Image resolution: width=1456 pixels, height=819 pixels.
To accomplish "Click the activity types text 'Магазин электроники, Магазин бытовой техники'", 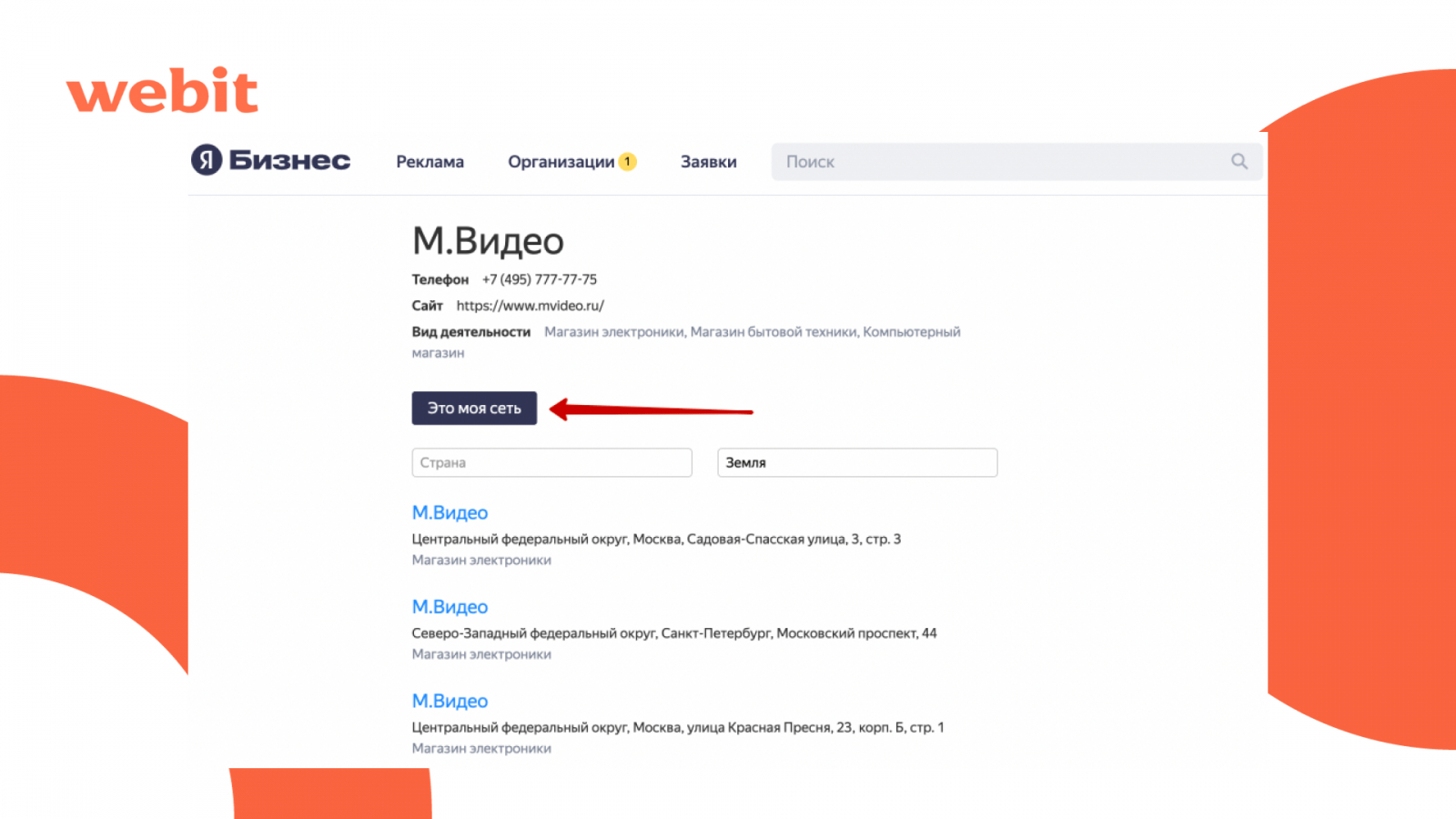I will [701, 332].
